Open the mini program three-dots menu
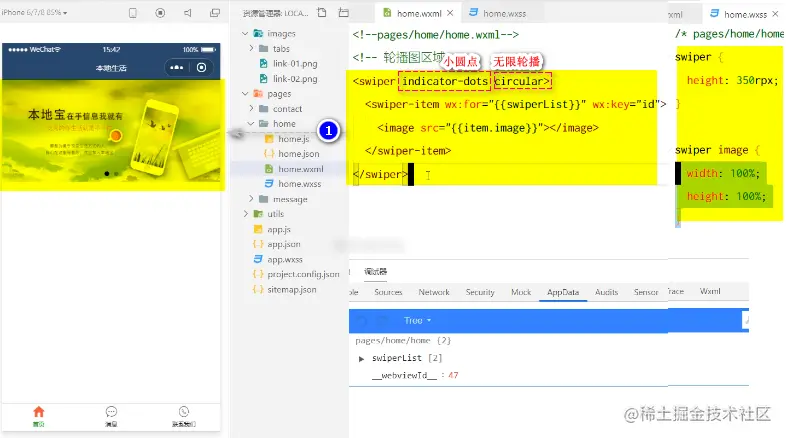Screen dimensions: 786x438 [176, 68]
